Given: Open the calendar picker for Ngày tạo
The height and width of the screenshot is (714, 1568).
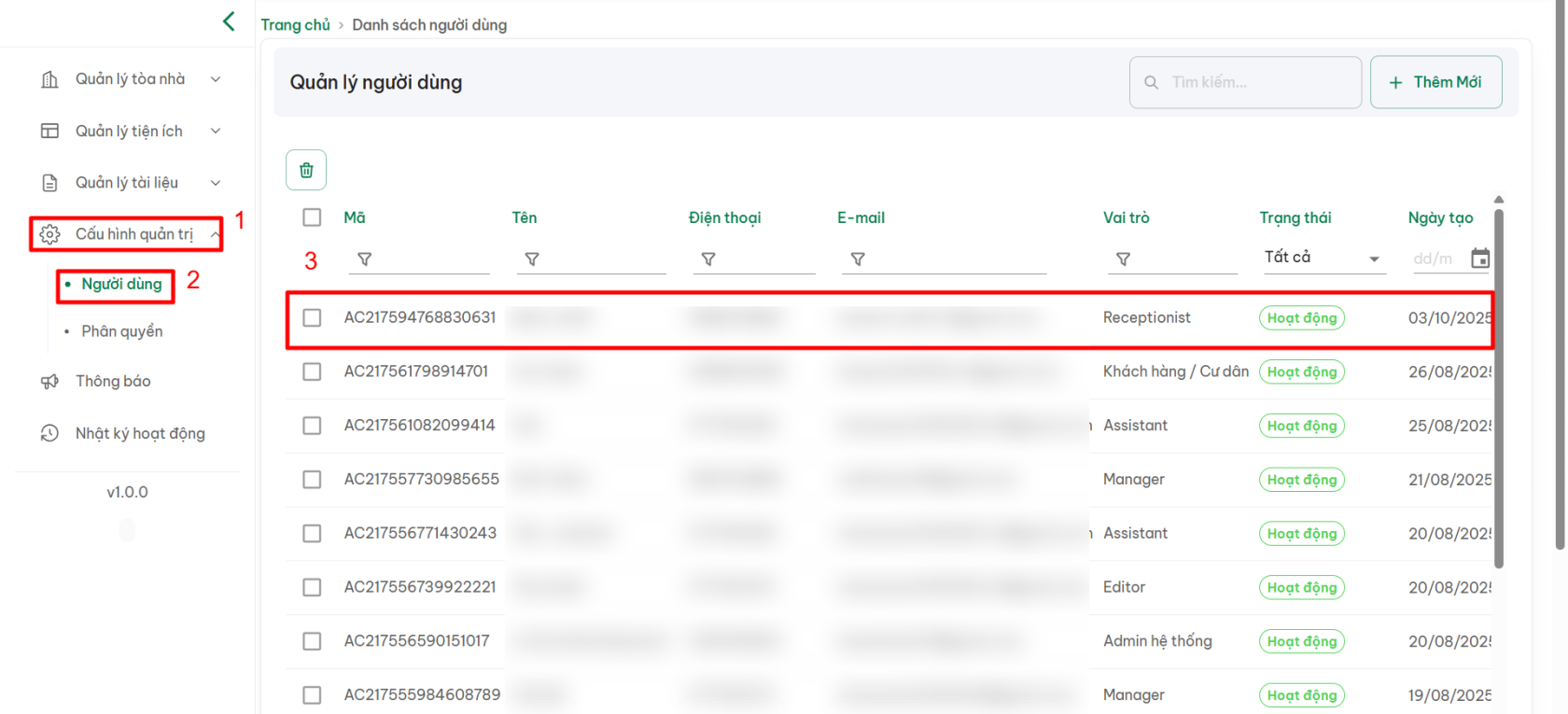Looking at the screenshot, I should 1479,259.
